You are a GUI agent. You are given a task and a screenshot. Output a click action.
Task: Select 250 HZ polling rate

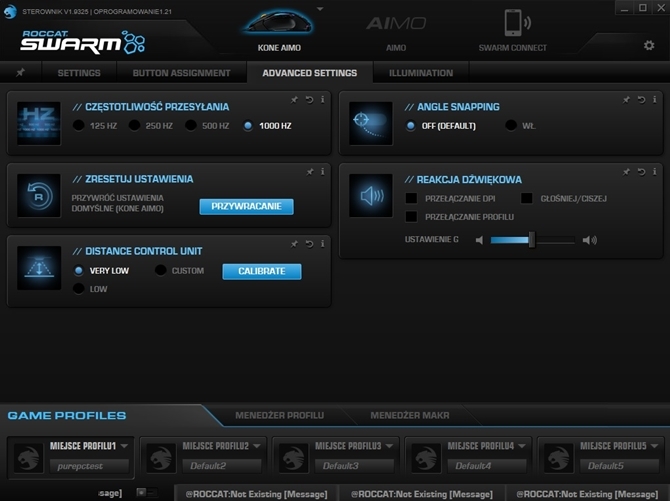pyautogui.click(x=135, y=126)
